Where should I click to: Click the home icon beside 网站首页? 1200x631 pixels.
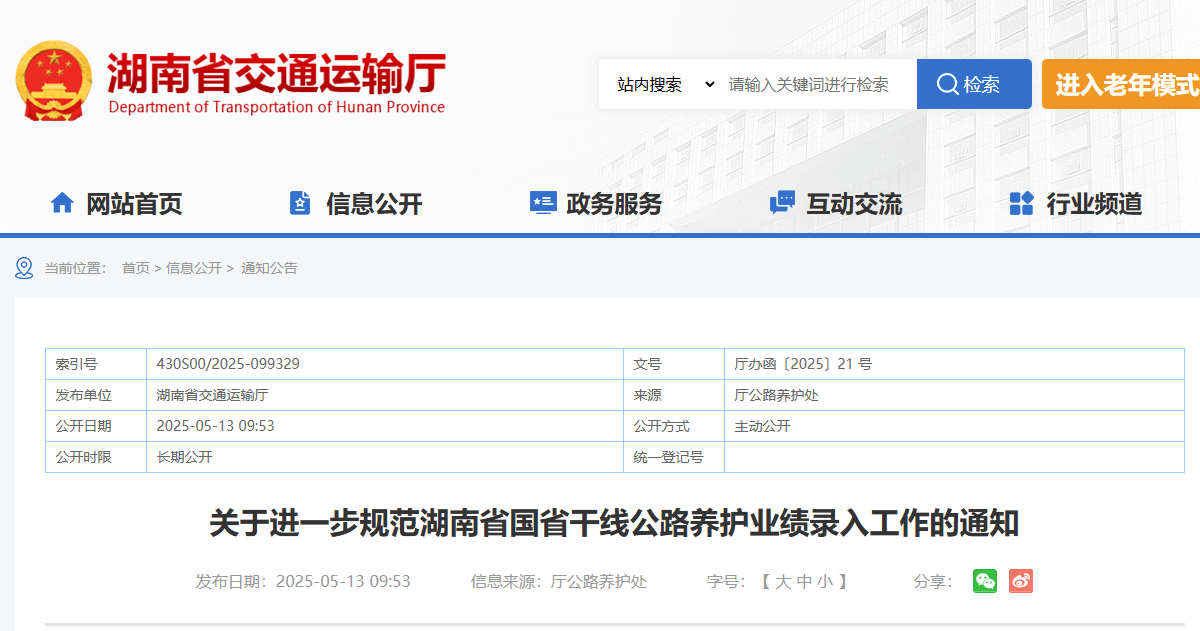coord(62,204)
